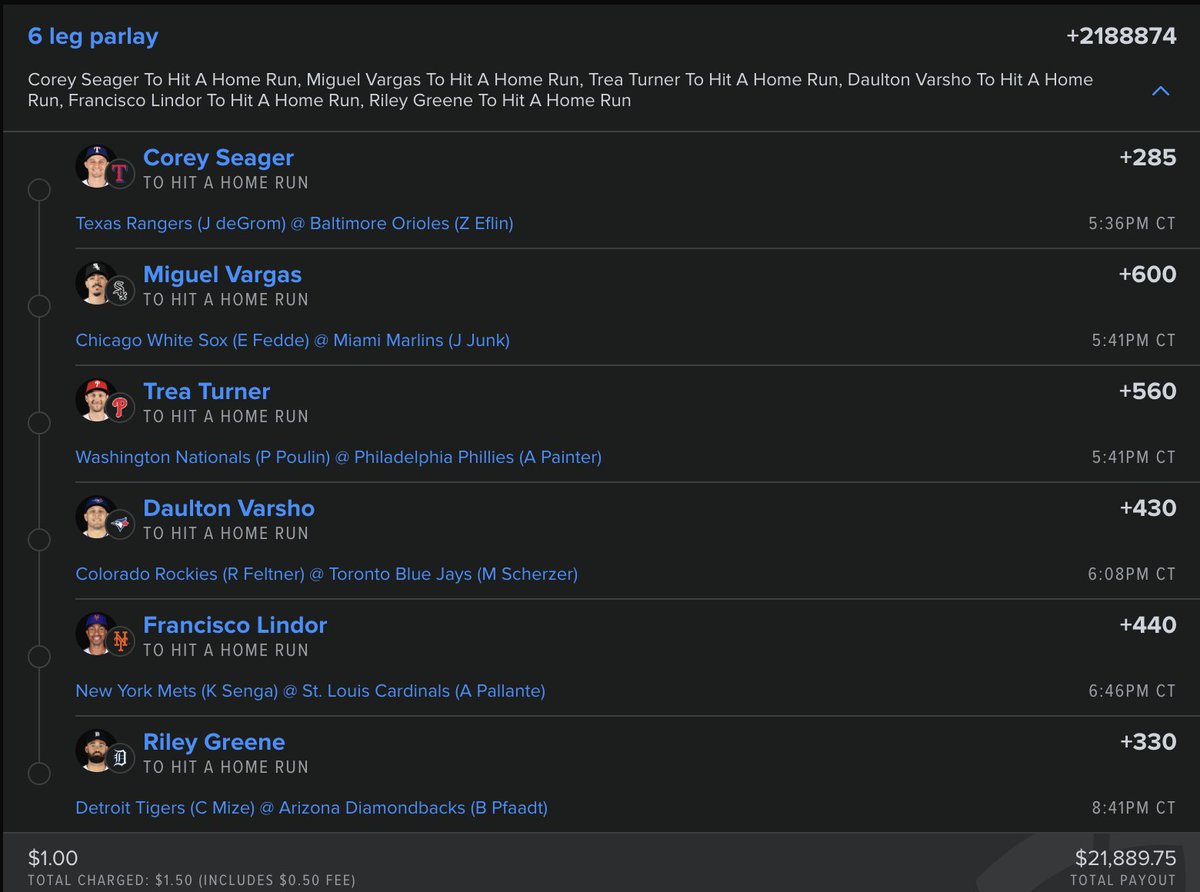The image size is (1200, 892).
Task: Click Riley Greene's player headshot
Action: pyautogui.click(x=96, y=751)
